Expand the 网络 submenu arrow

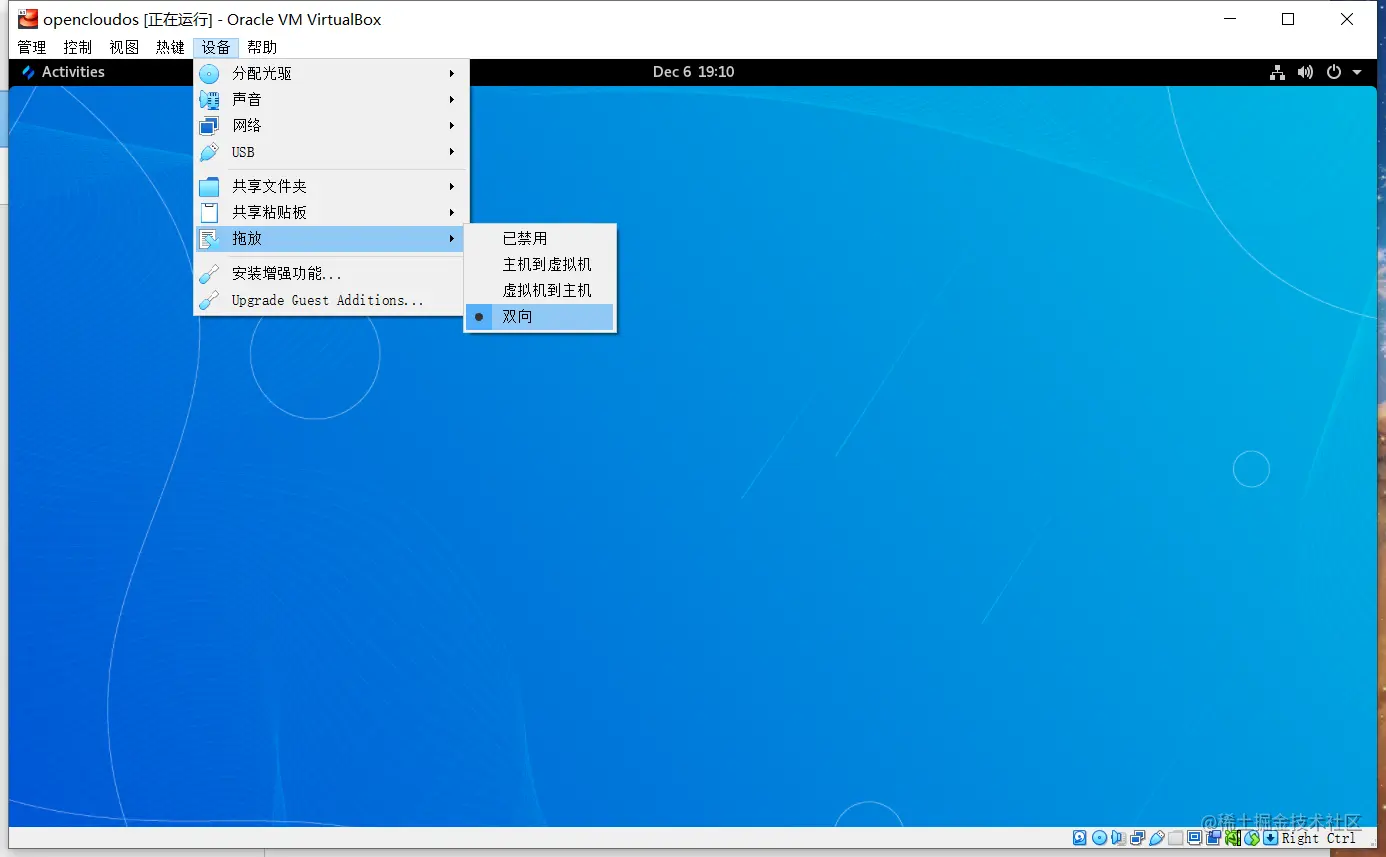click(x=452, y=126)
